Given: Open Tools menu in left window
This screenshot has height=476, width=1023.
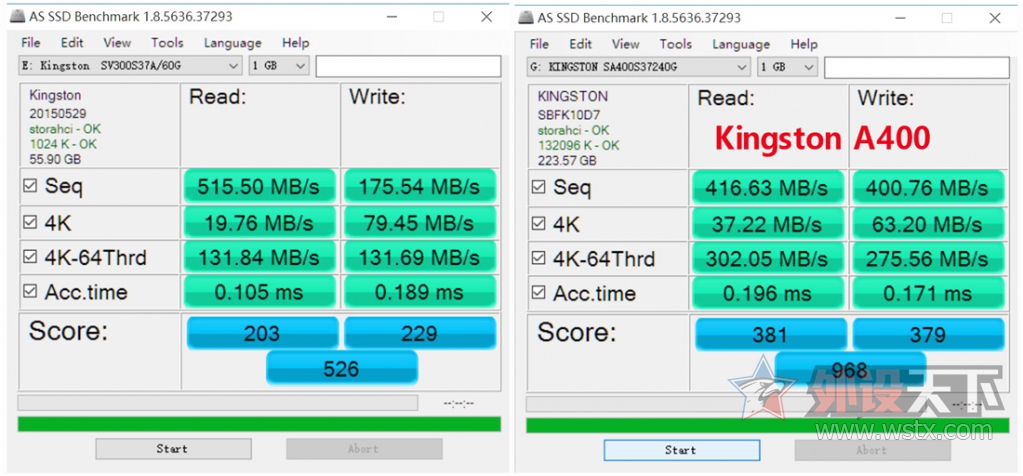Looking at the screenshot, I should 167,43.
